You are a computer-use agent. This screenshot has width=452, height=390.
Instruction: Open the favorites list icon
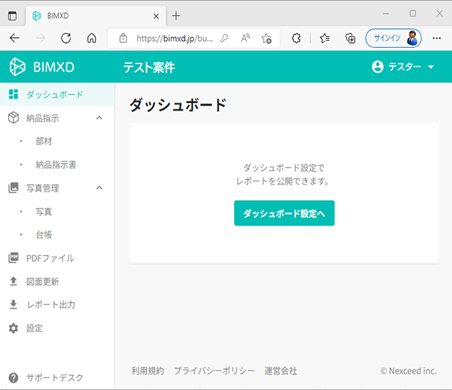click(x=324, y=38)
